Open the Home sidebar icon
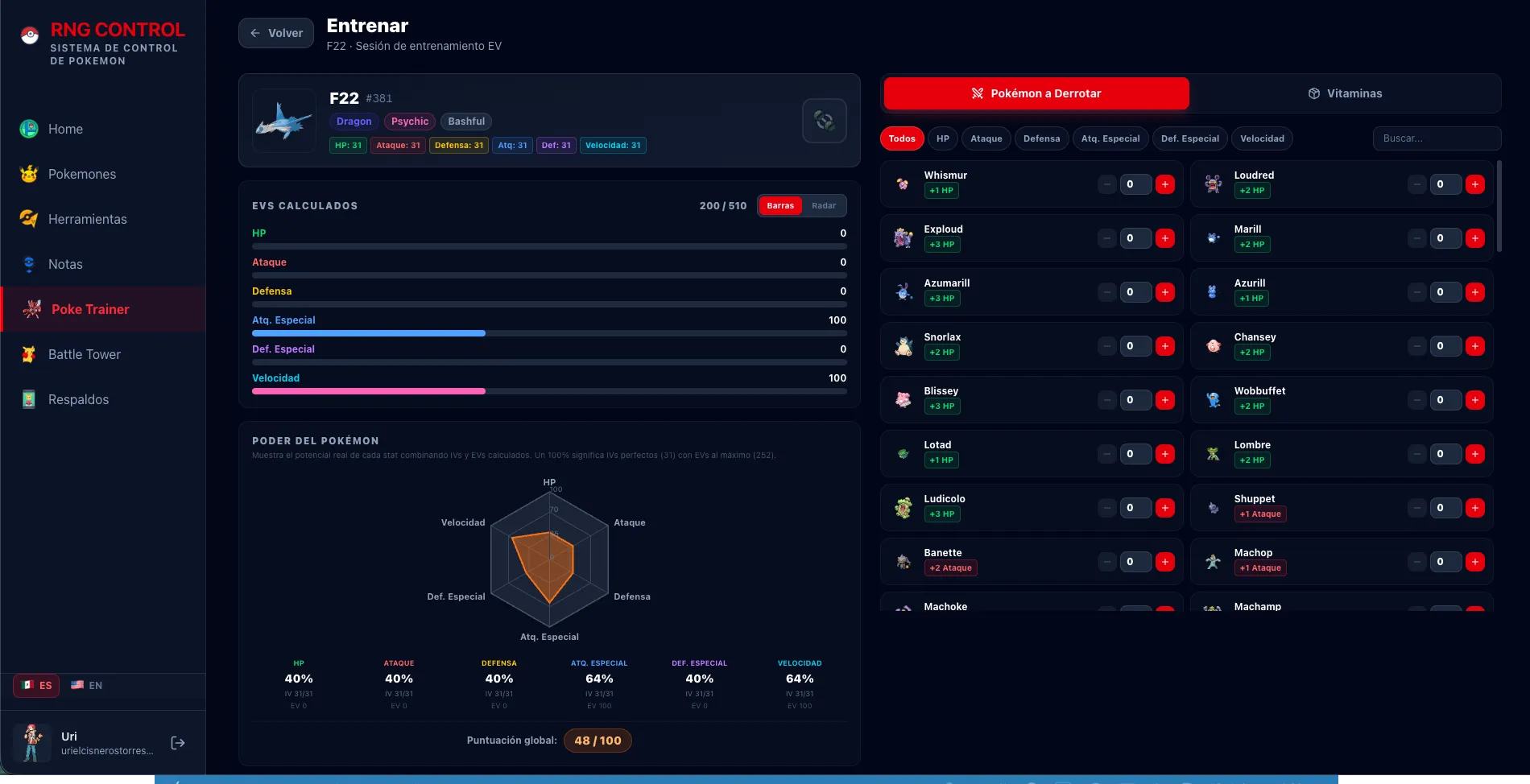This screenshot has width=1530, height=784. coord(29,129)
